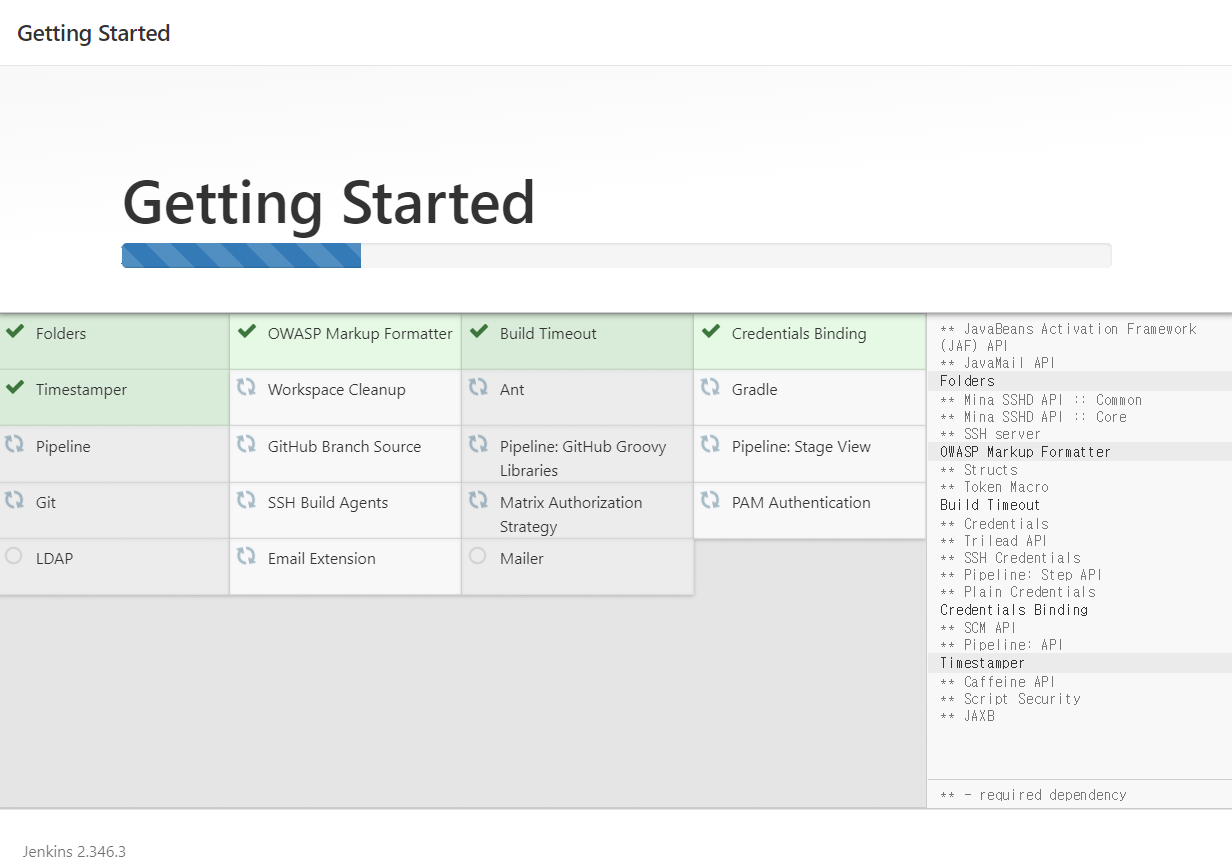Click the Build Timeout success checkmark
Image resolution: width=1232 pixels, height=867 pixels.
[x=478, y=332]
